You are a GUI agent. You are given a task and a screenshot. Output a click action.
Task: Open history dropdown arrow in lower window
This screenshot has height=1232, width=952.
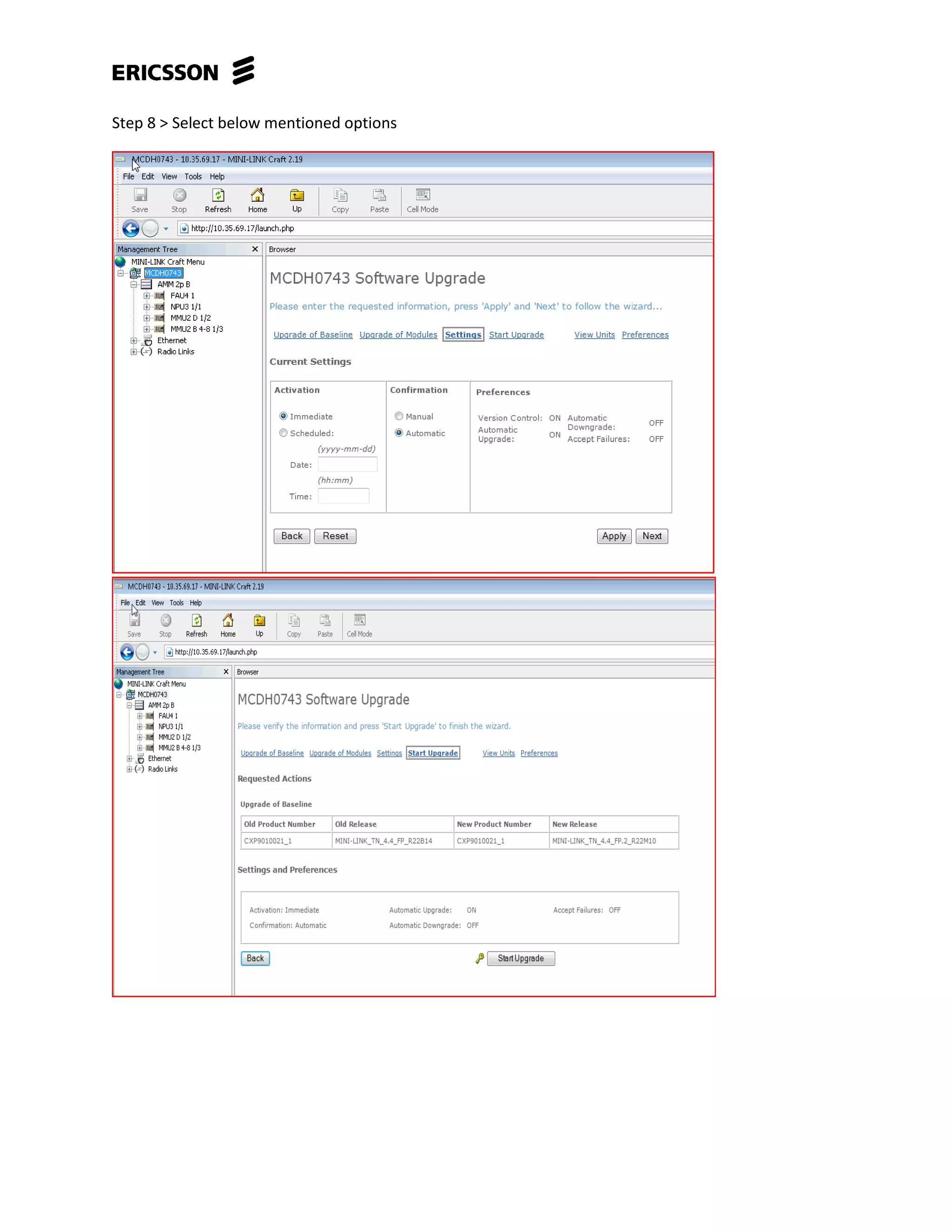click(x=155, y=653)
